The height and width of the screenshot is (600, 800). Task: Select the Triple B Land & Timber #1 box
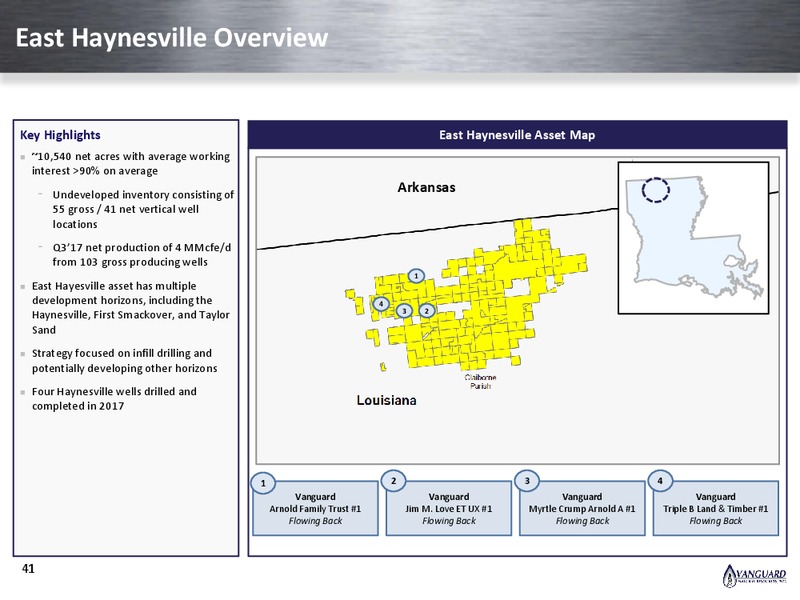(x=715, y=509)
